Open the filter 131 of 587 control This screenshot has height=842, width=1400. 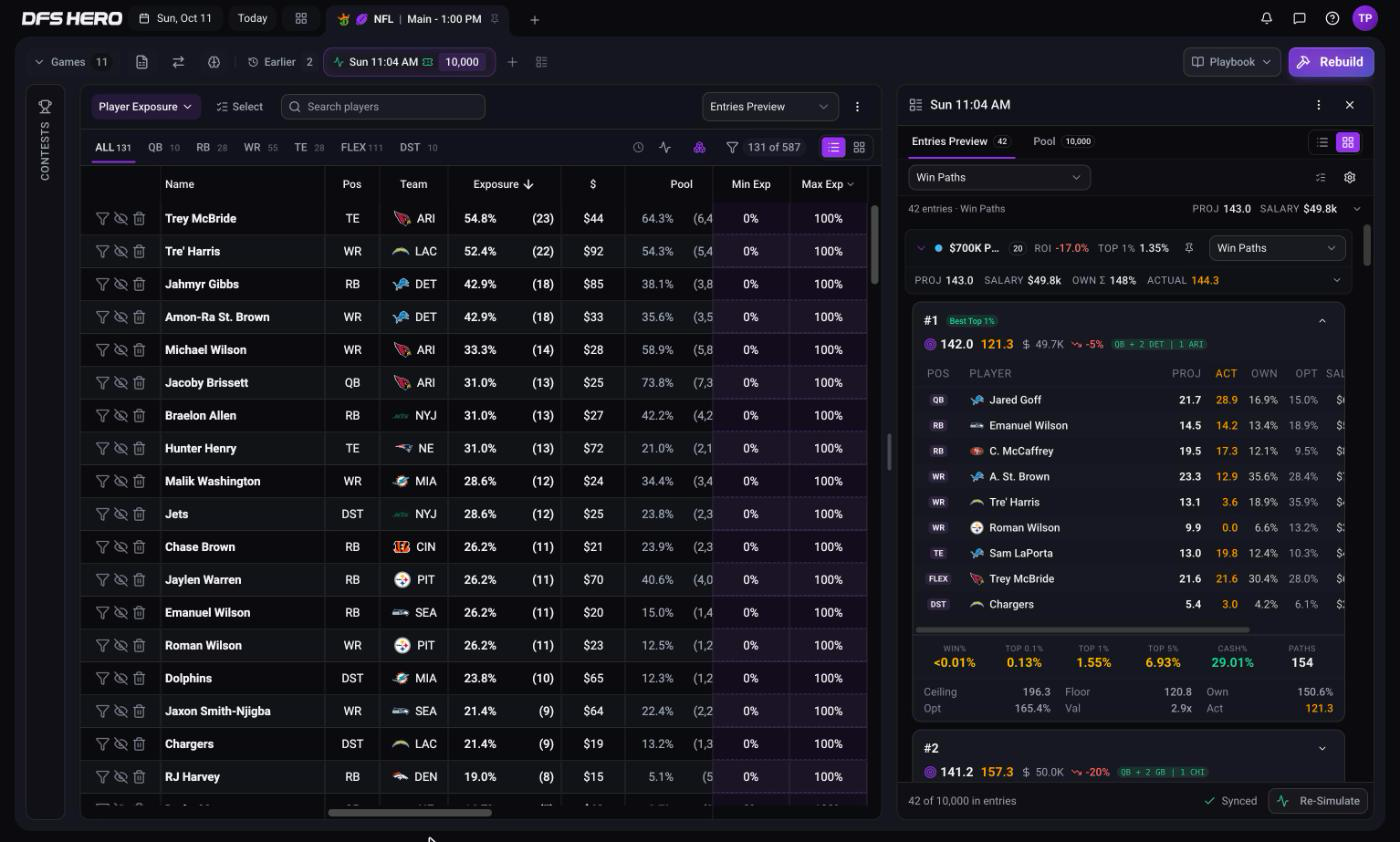tap(764, 147)
